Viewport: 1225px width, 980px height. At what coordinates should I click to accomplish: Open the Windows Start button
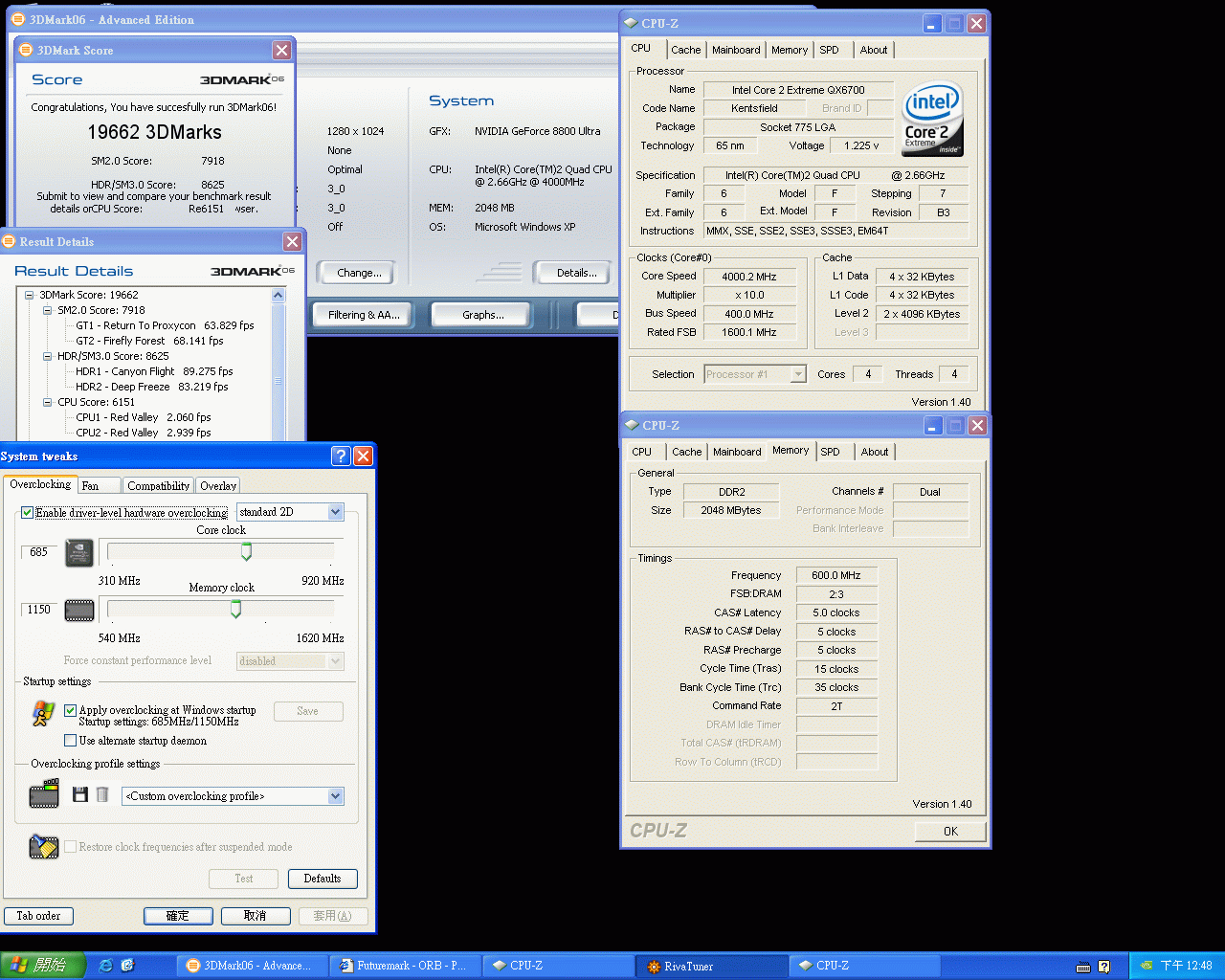[43, 966]
